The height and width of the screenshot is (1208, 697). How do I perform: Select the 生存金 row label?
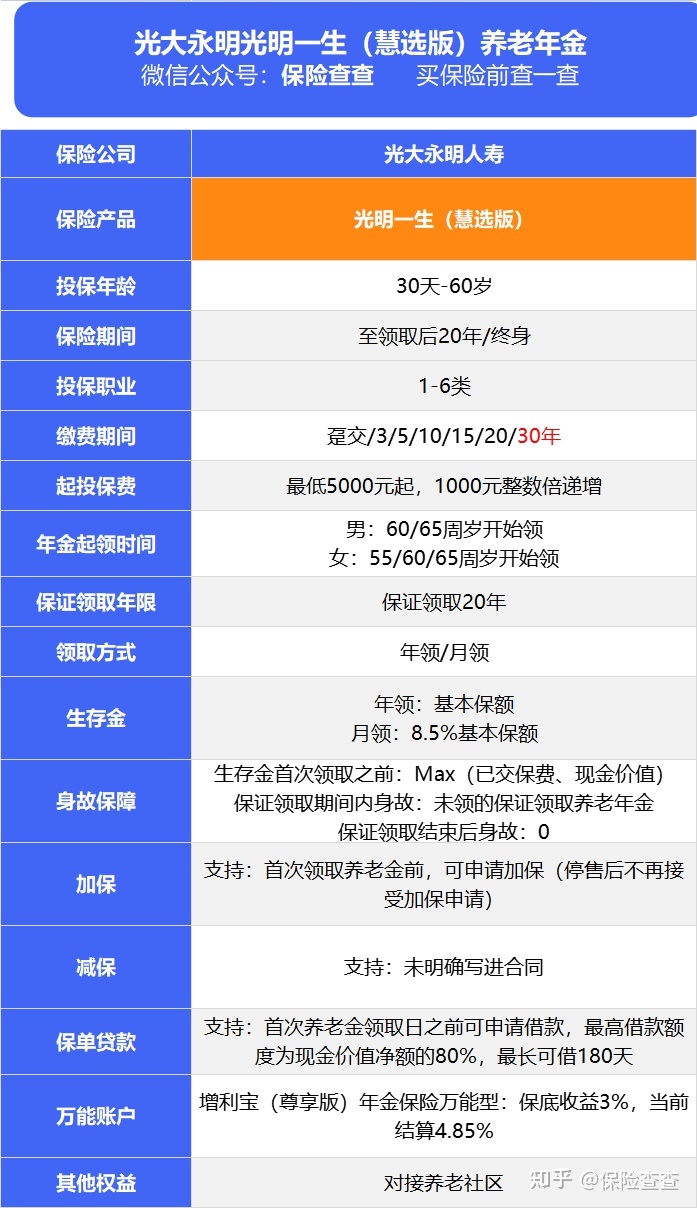point(96,718)
